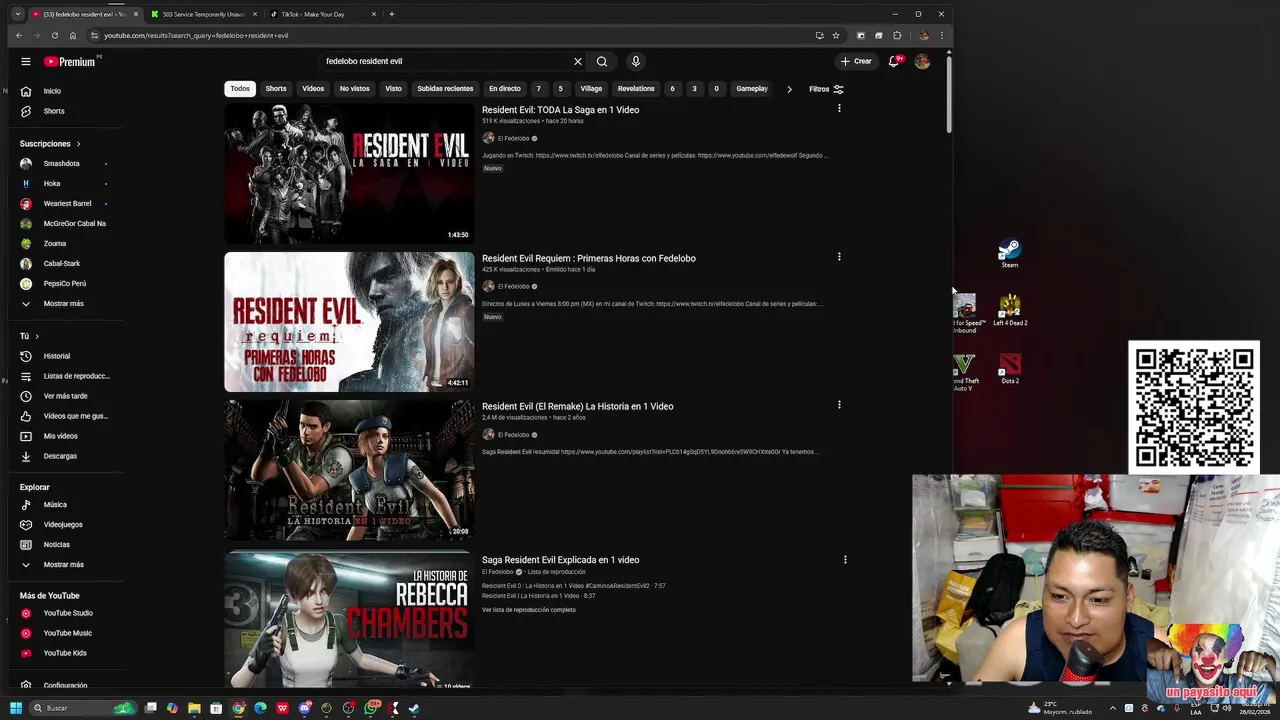This screenshot has height=720, width=1280.
Task: Open thumbnail of Resident Evil Requiem Primeras Horas
Action: (349, 322)
